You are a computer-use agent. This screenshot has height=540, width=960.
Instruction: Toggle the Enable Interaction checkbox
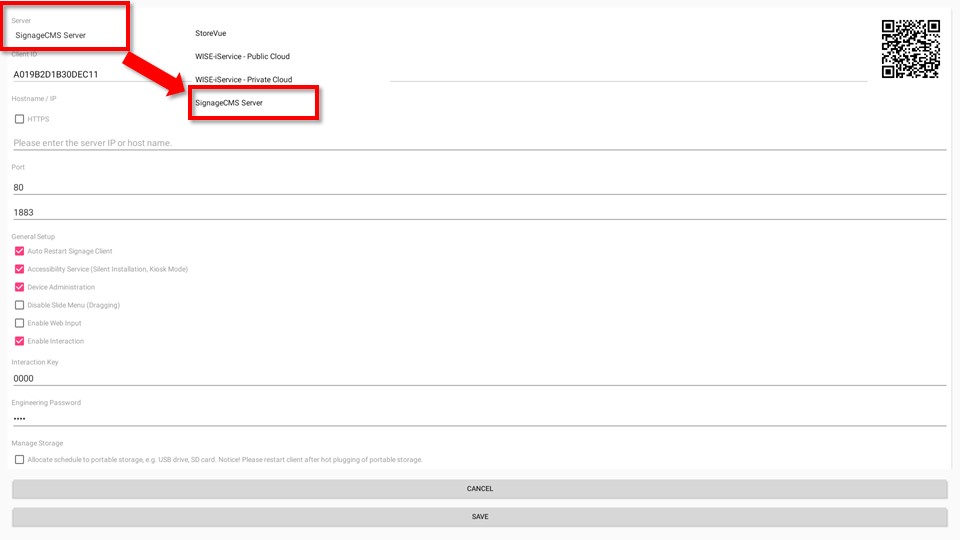click(19, 341)
